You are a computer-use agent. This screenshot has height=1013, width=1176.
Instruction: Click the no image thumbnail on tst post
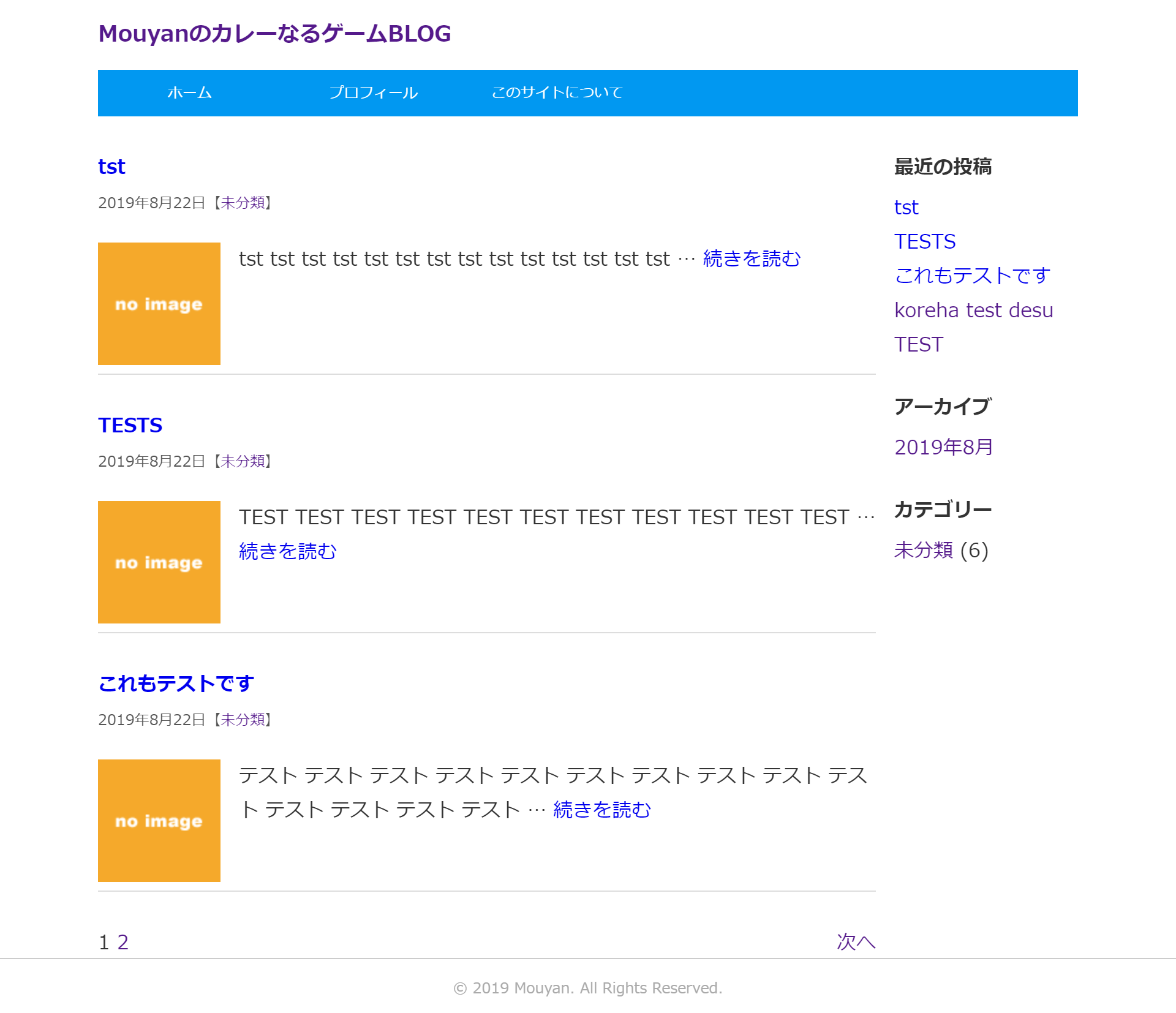[159, 303]
